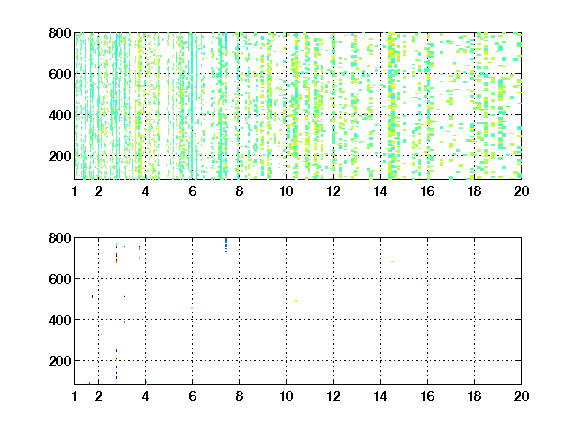This screenshot has height=432, width=576.
Task: Click the dark red mark above 200 gridline
Action: pos(116,350)
